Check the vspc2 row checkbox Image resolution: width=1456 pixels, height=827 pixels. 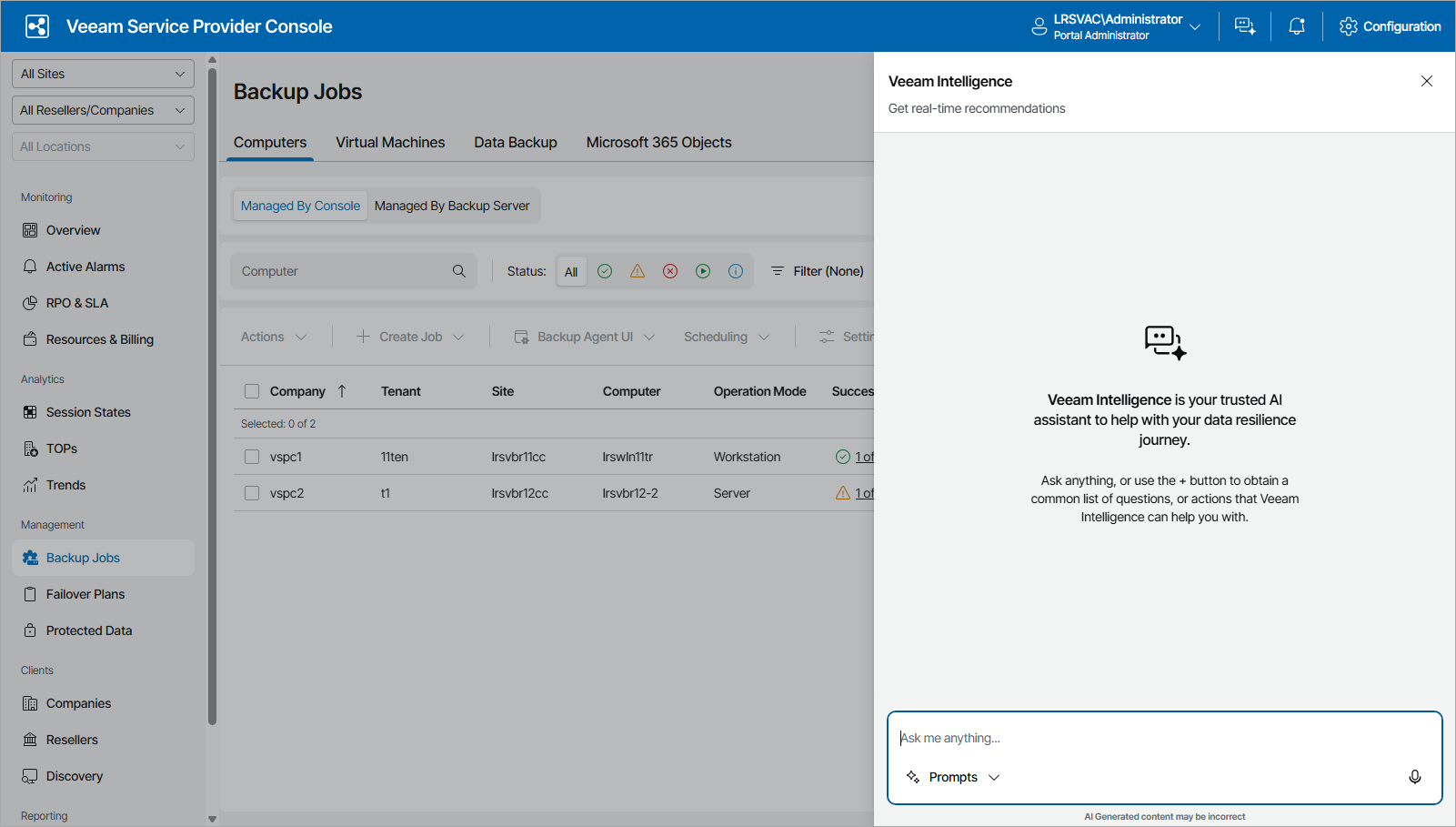(252, 493)
